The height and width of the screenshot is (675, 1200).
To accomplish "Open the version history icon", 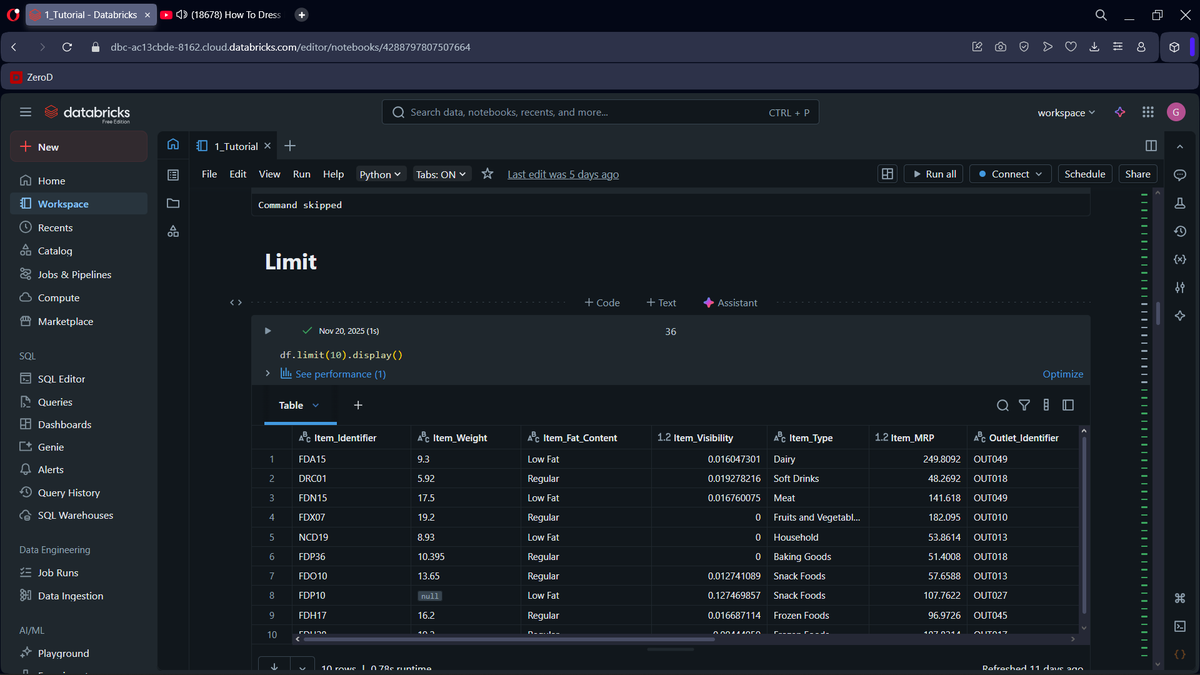I will coord(1180,231).
